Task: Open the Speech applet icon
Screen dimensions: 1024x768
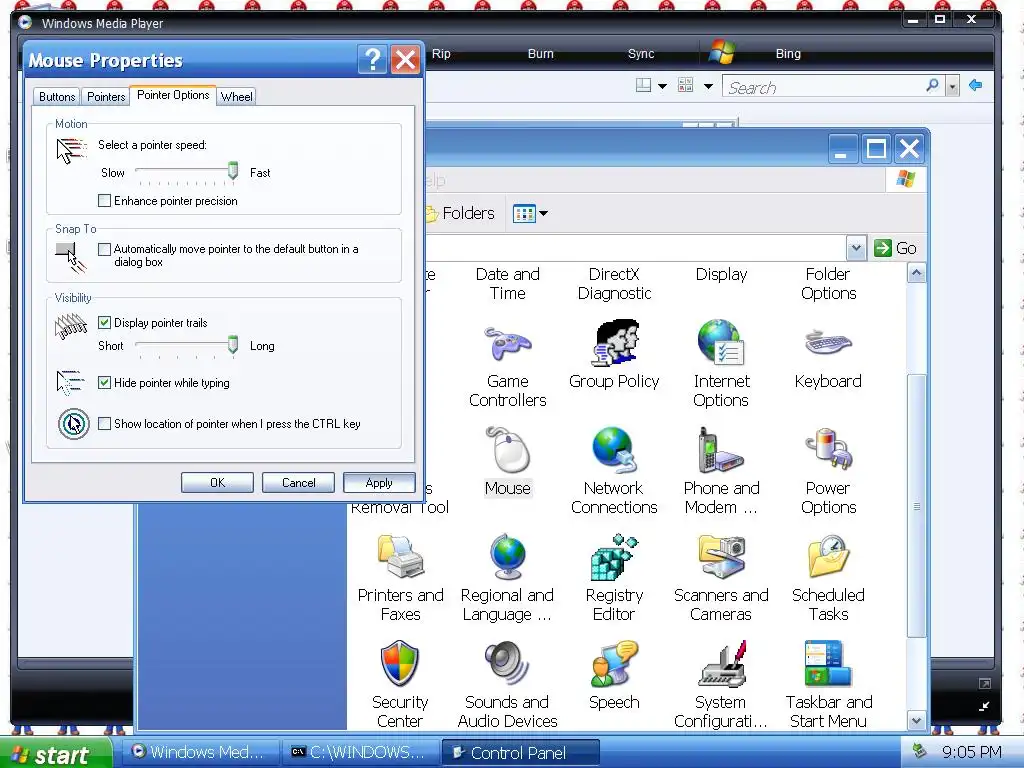Action: coord(614,664)
